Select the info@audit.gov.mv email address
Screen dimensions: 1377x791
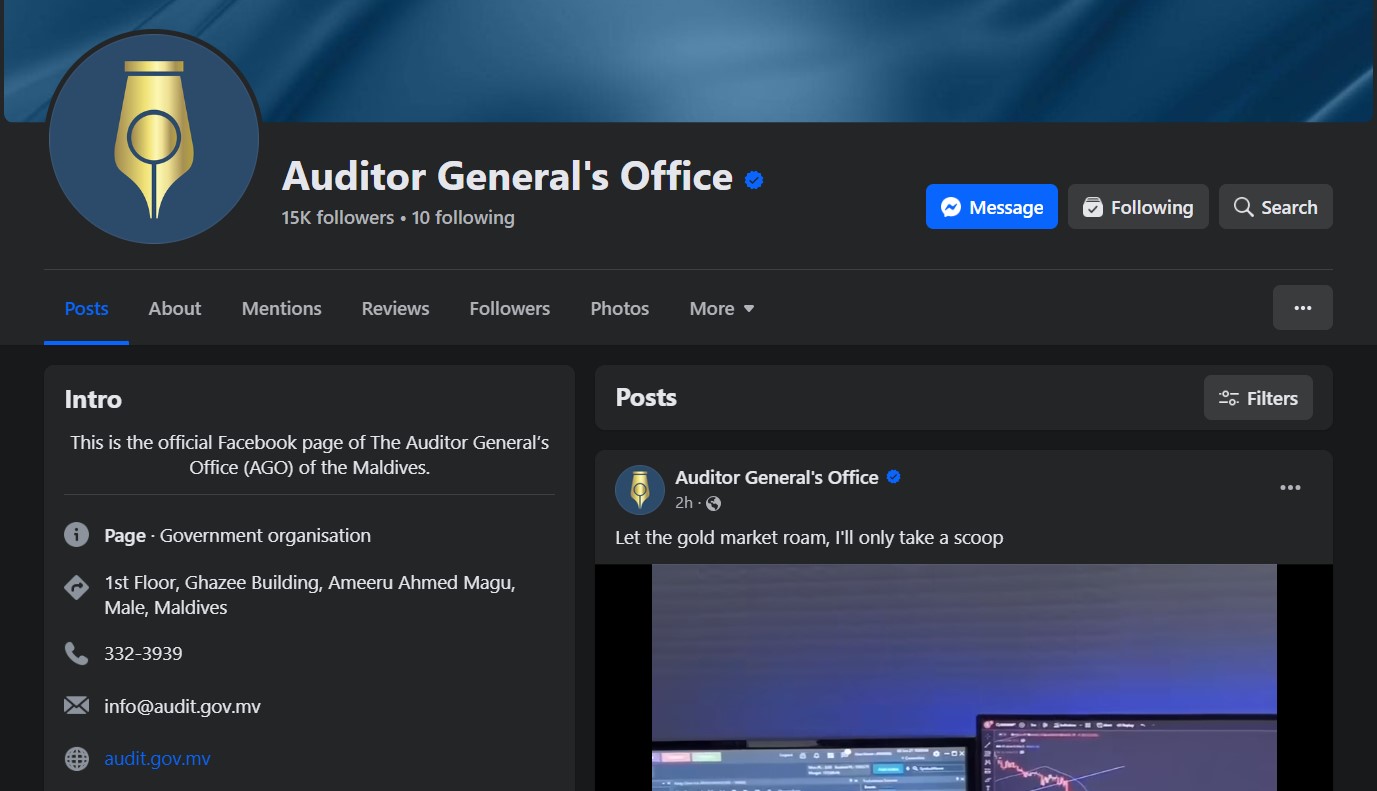pos(182,706)
